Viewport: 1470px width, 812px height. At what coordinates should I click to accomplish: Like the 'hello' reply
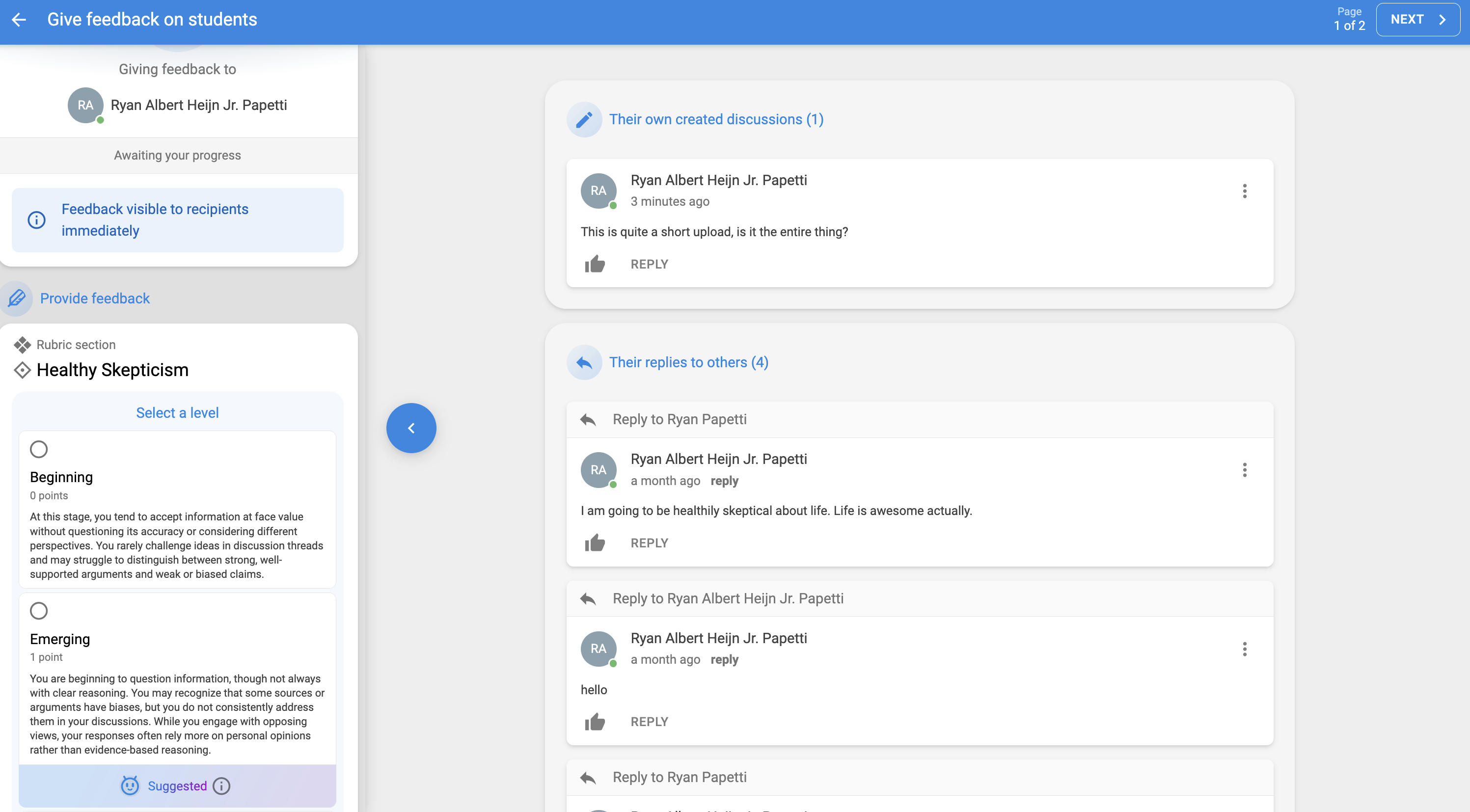click(595, 722)
